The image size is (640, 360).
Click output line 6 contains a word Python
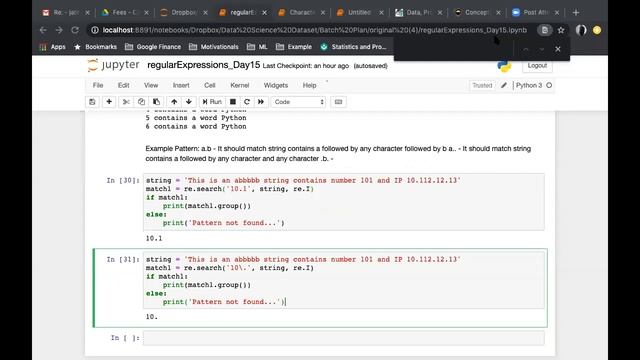coord(196,127)
